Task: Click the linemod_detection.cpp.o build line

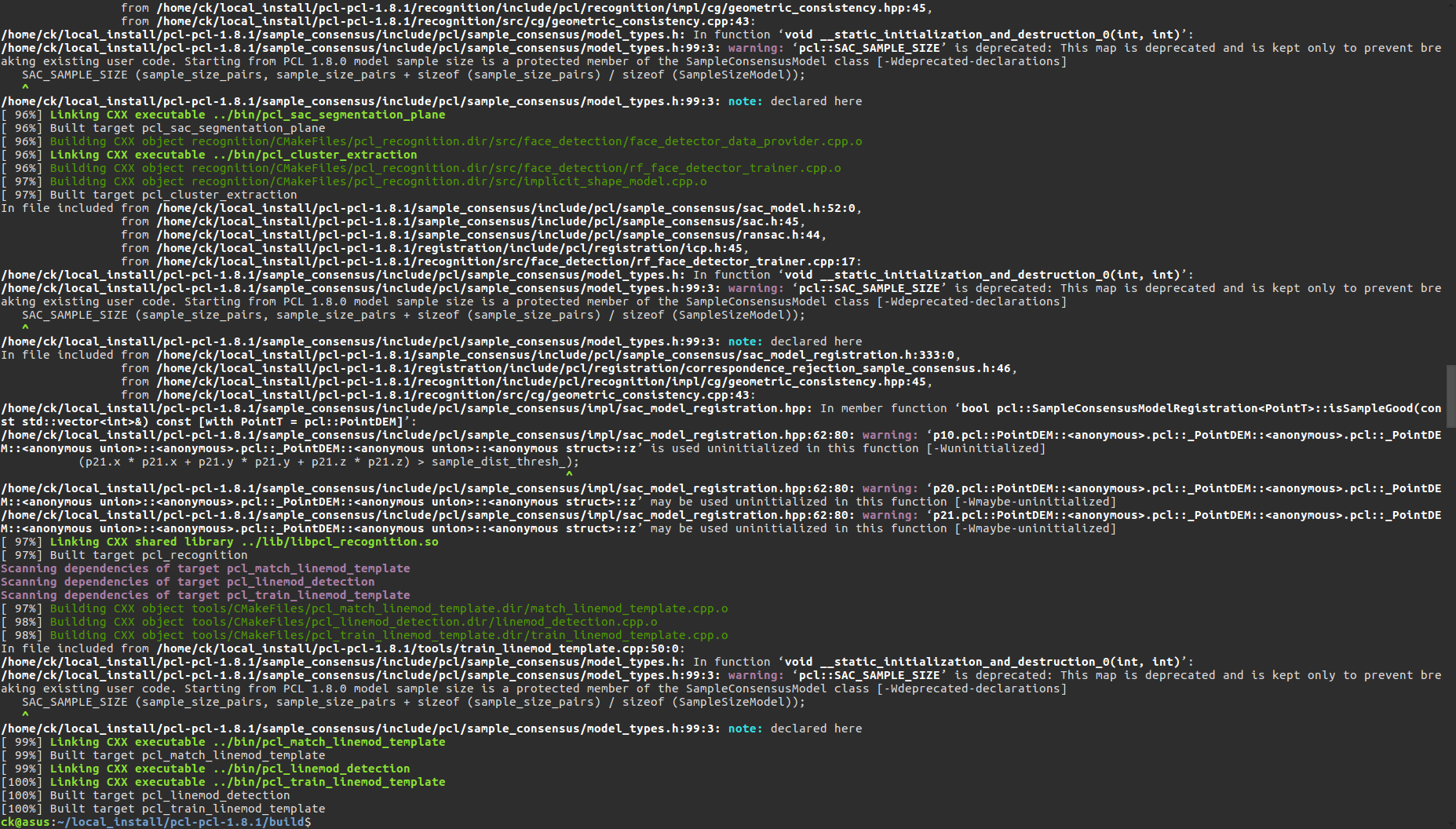Action: tap(353, 622)
